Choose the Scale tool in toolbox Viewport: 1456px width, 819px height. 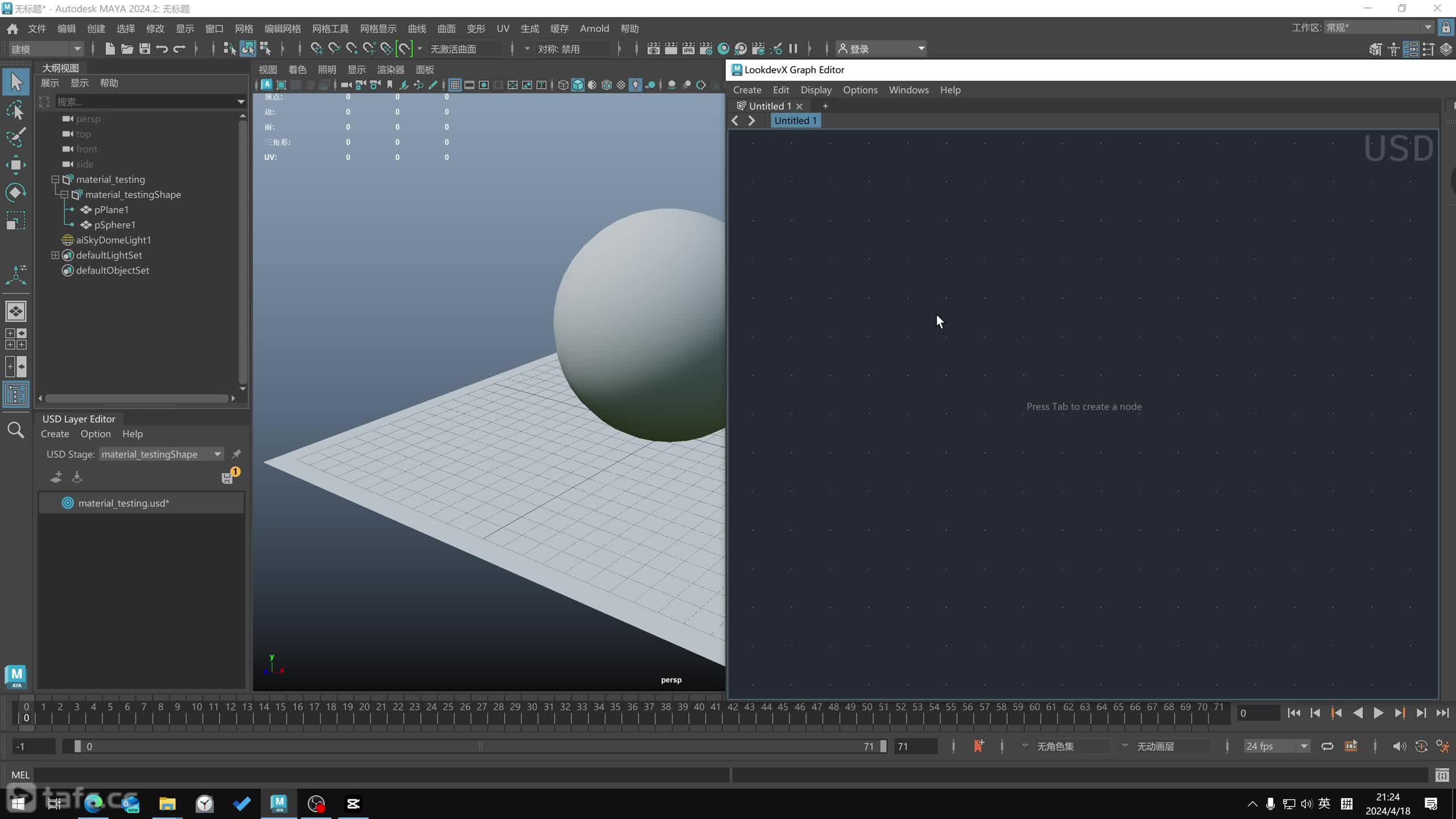16,220
